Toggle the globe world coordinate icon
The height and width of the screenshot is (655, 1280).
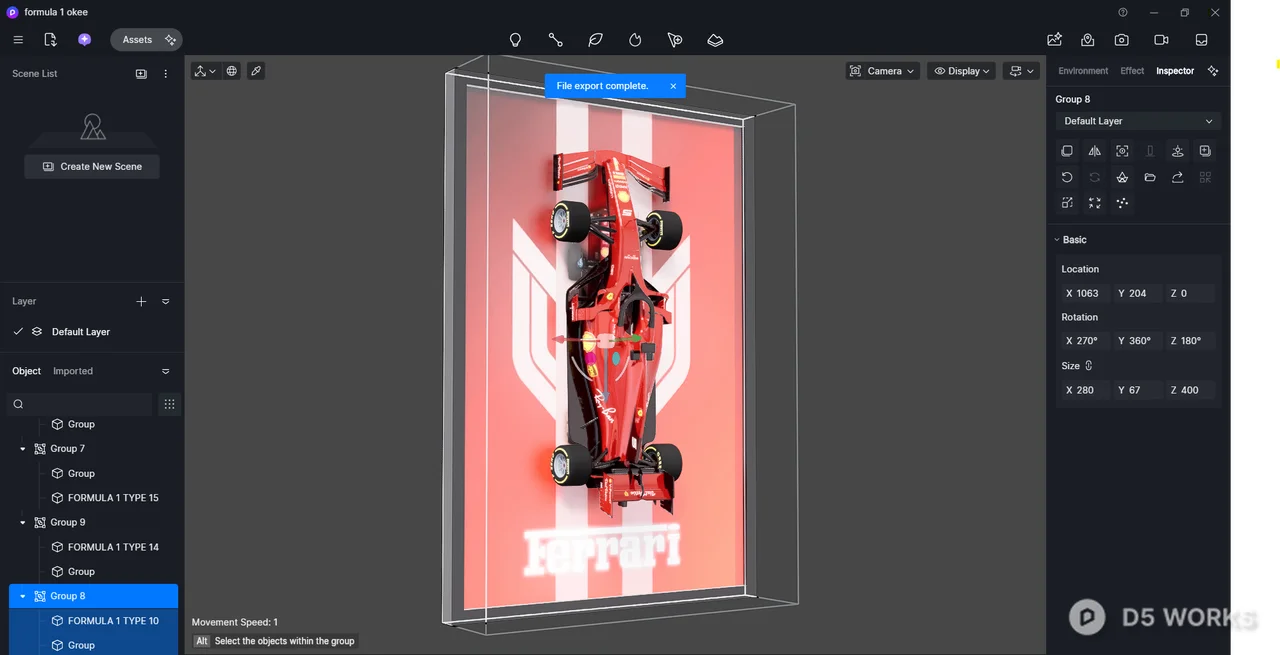click(x=232, y=71)
